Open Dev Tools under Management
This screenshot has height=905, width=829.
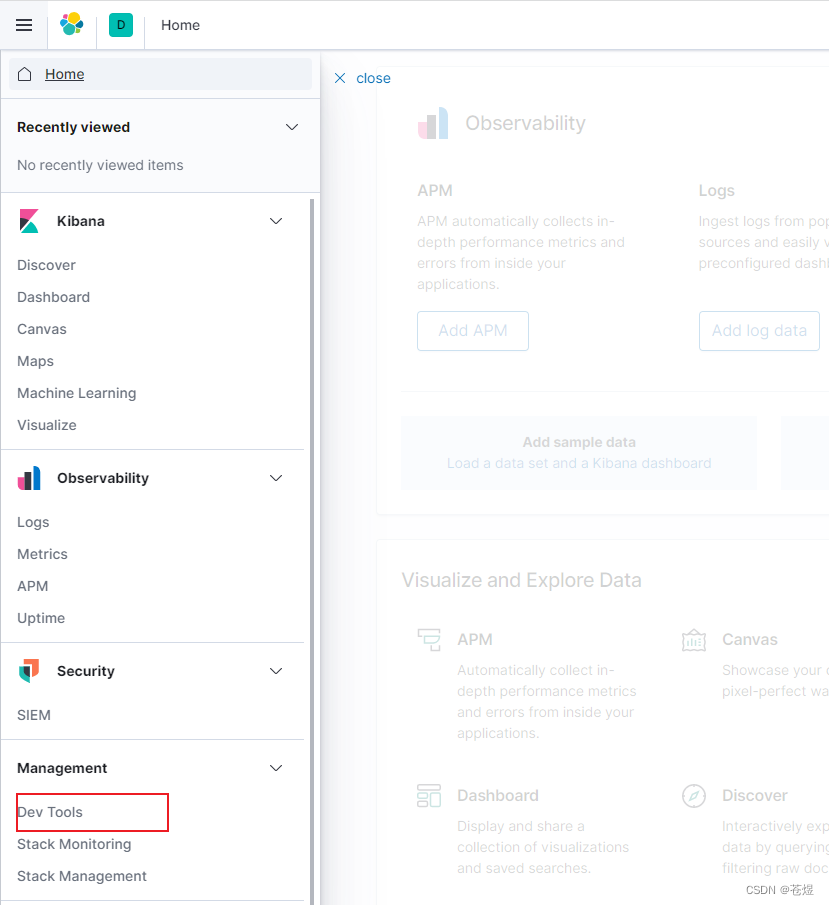point(50,812)
